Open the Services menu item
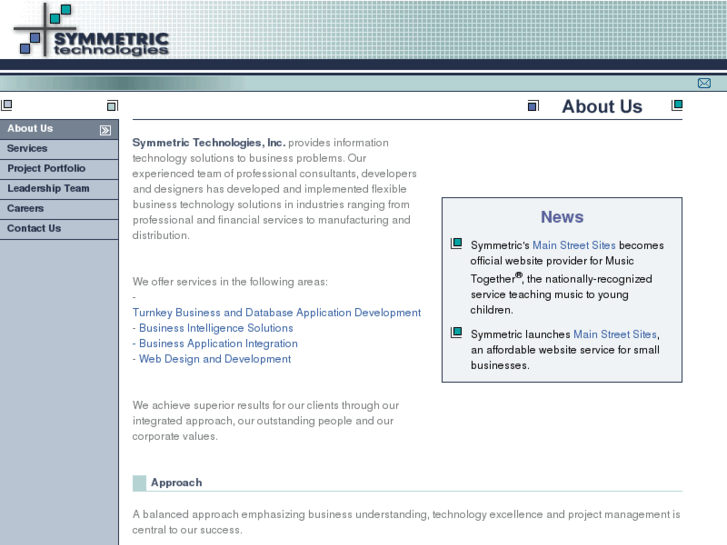Screen dimensions: 727x545 click(x=59, y=149)
